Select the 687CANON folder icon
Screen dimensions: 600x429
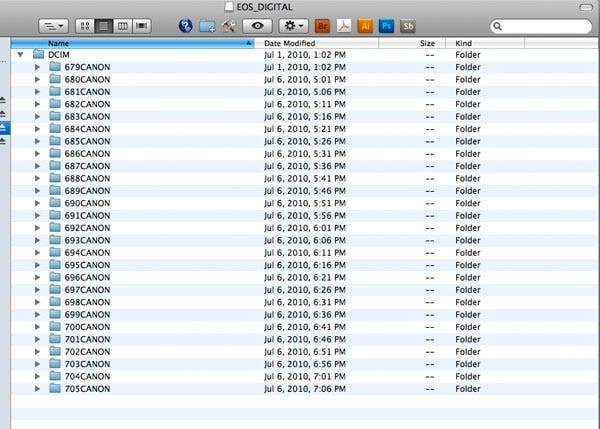pyautogui.click(x=55, y=166)
